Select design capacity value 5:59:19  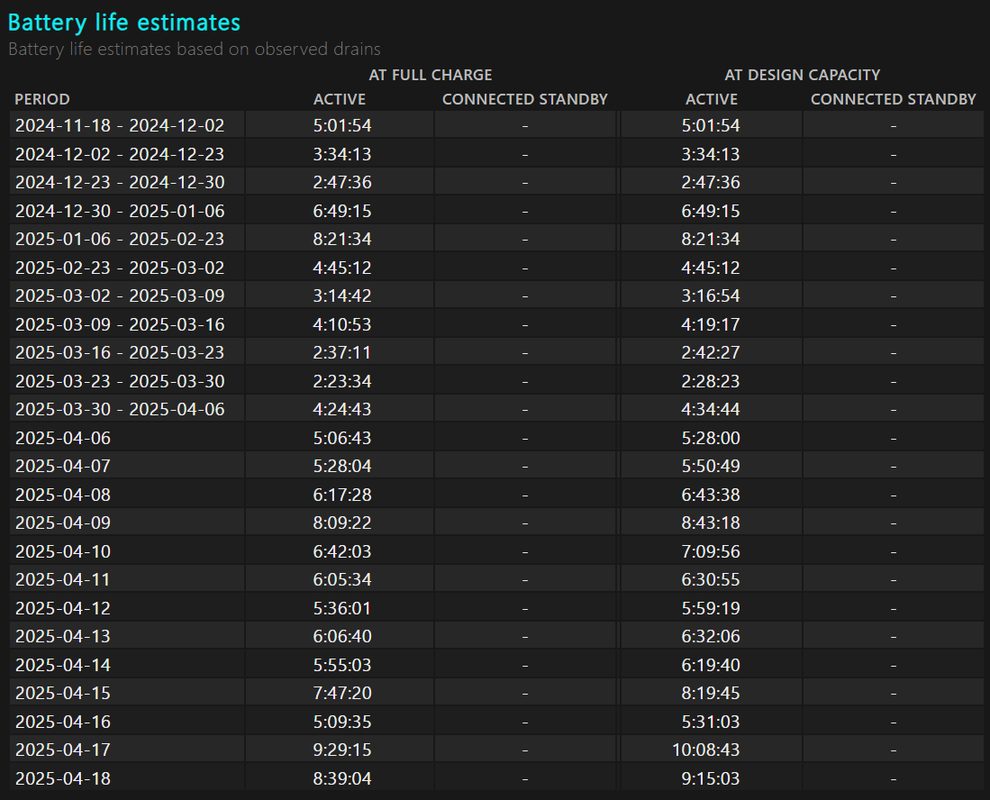[710, 609]
